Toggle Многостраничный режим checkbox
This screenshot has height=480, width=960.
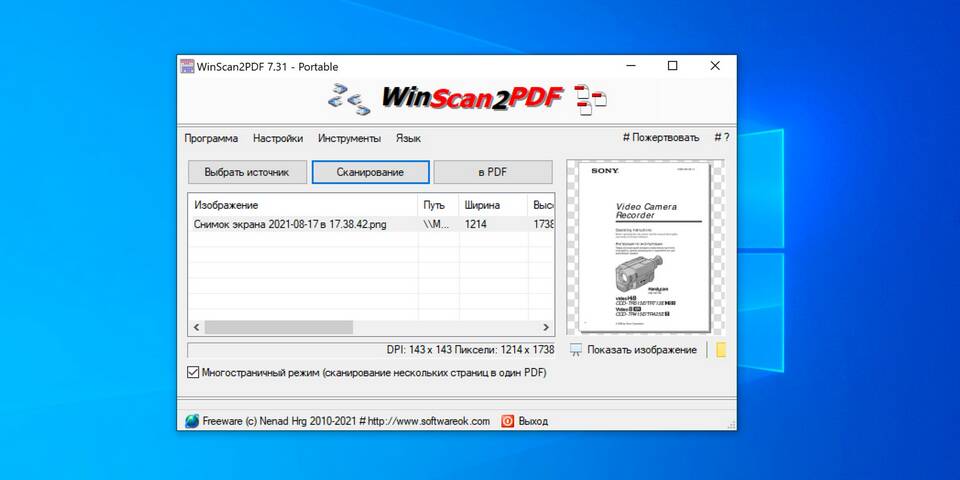pos(193,372)
